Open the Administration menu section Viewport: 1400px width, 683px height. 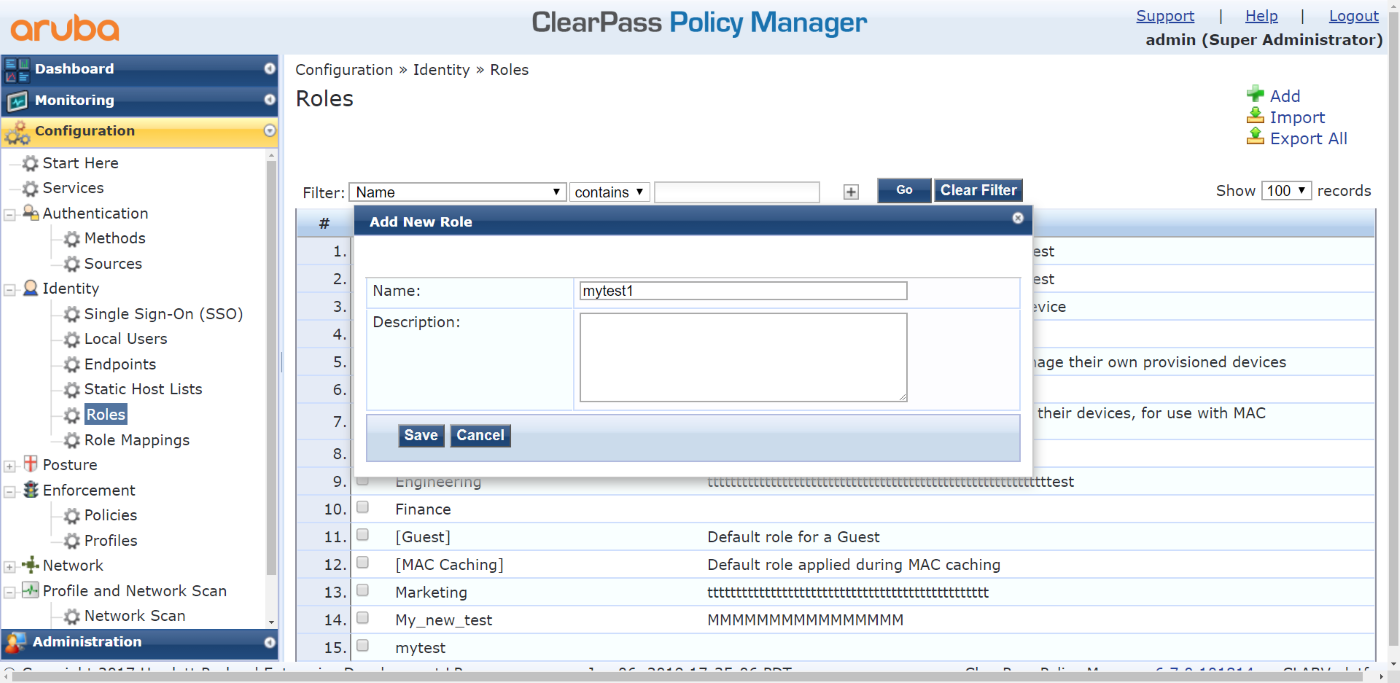(x=139, y=642)
